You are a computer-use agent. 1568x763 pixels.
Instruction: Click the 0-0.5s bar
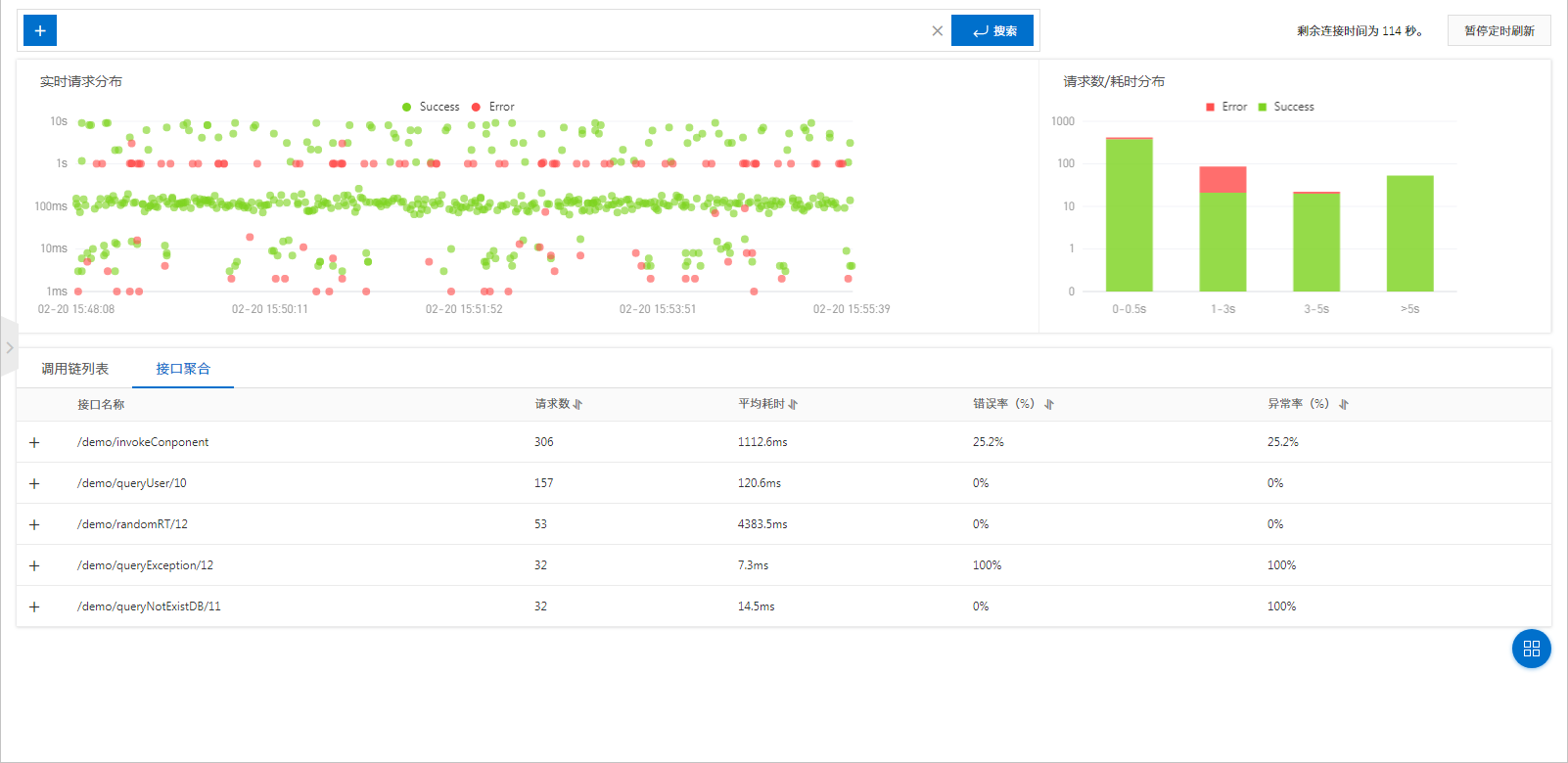1129,214
